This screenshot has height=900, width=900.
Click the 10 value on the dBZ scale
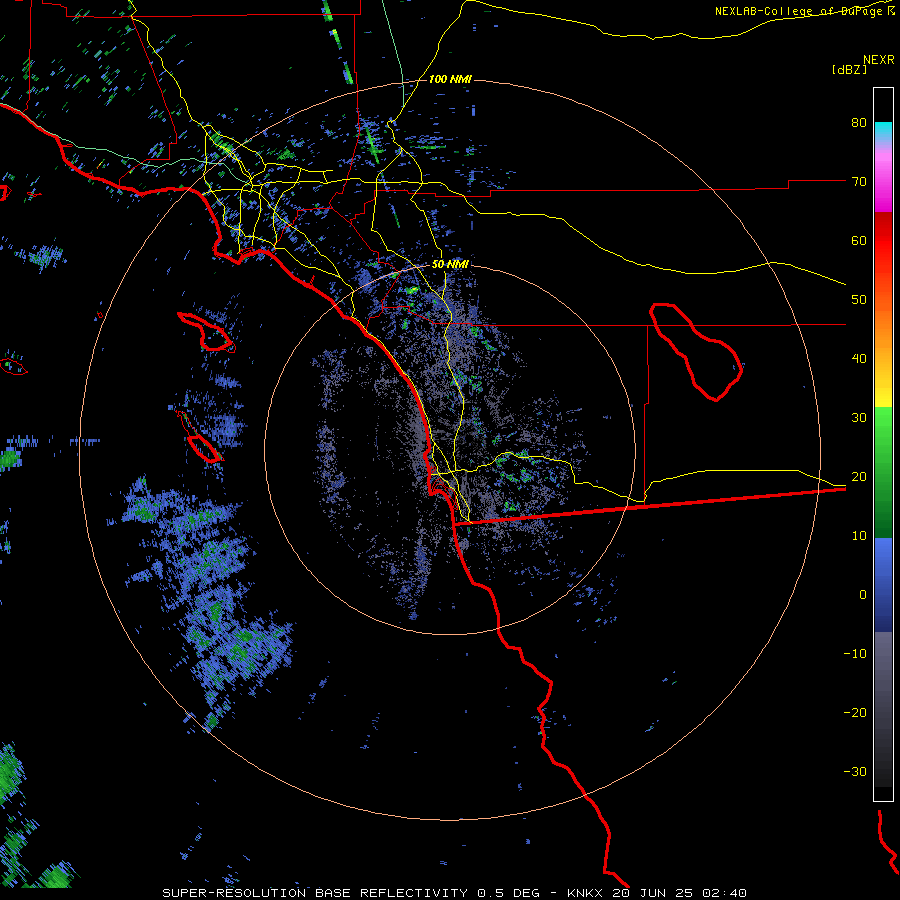tap(859, 536)
